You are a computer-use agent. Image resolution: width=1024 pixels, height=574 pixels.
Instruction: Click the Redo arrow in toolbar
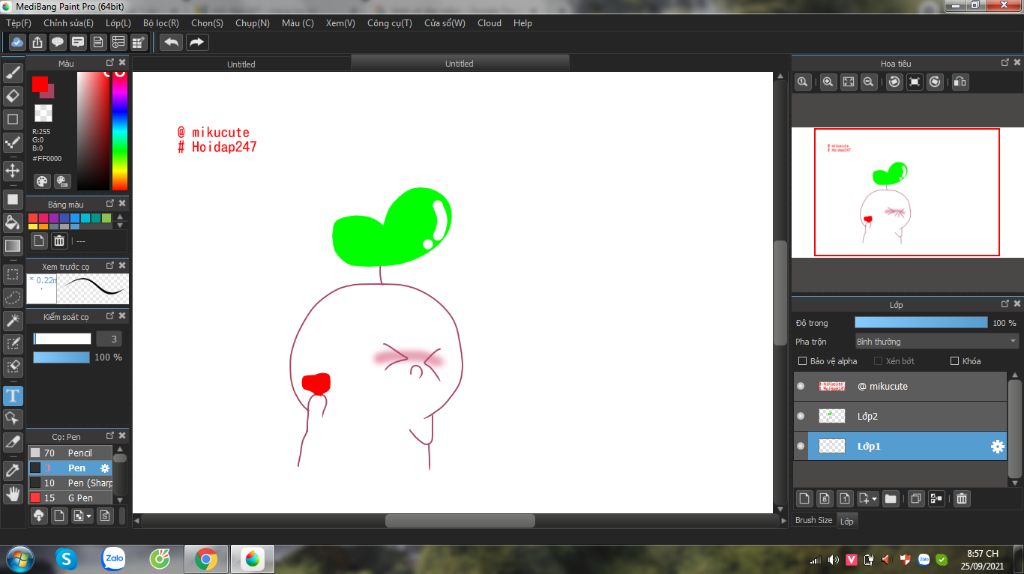pos(196,42)
